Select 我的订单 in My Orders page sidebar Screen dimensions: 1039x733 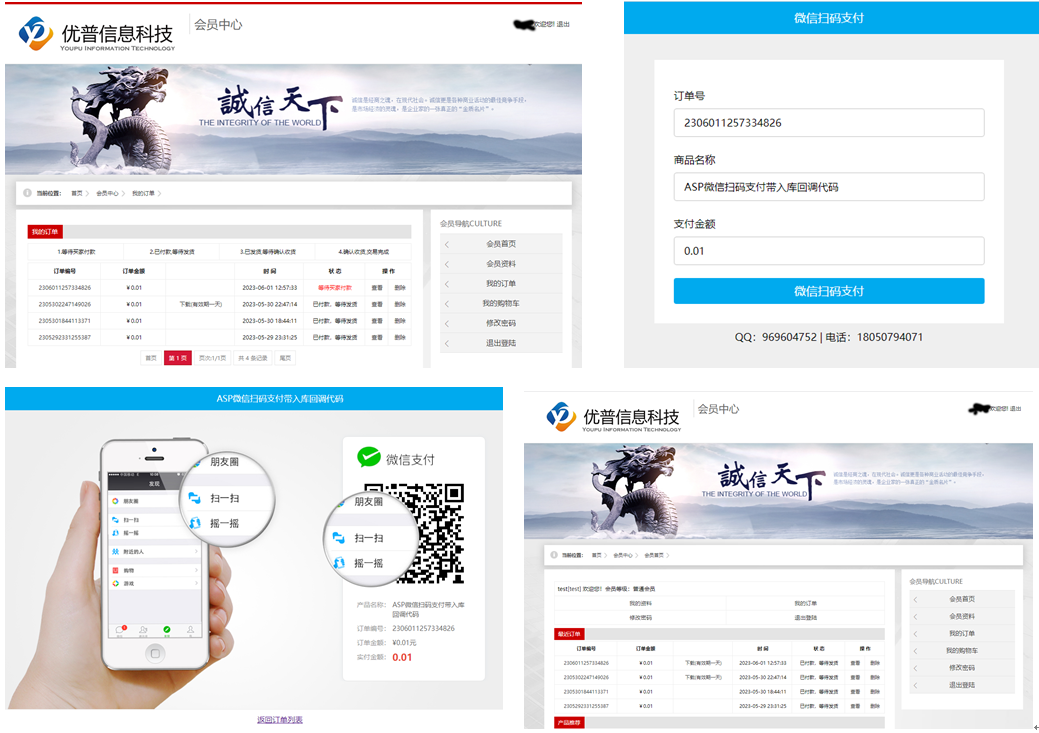[501, 284]
